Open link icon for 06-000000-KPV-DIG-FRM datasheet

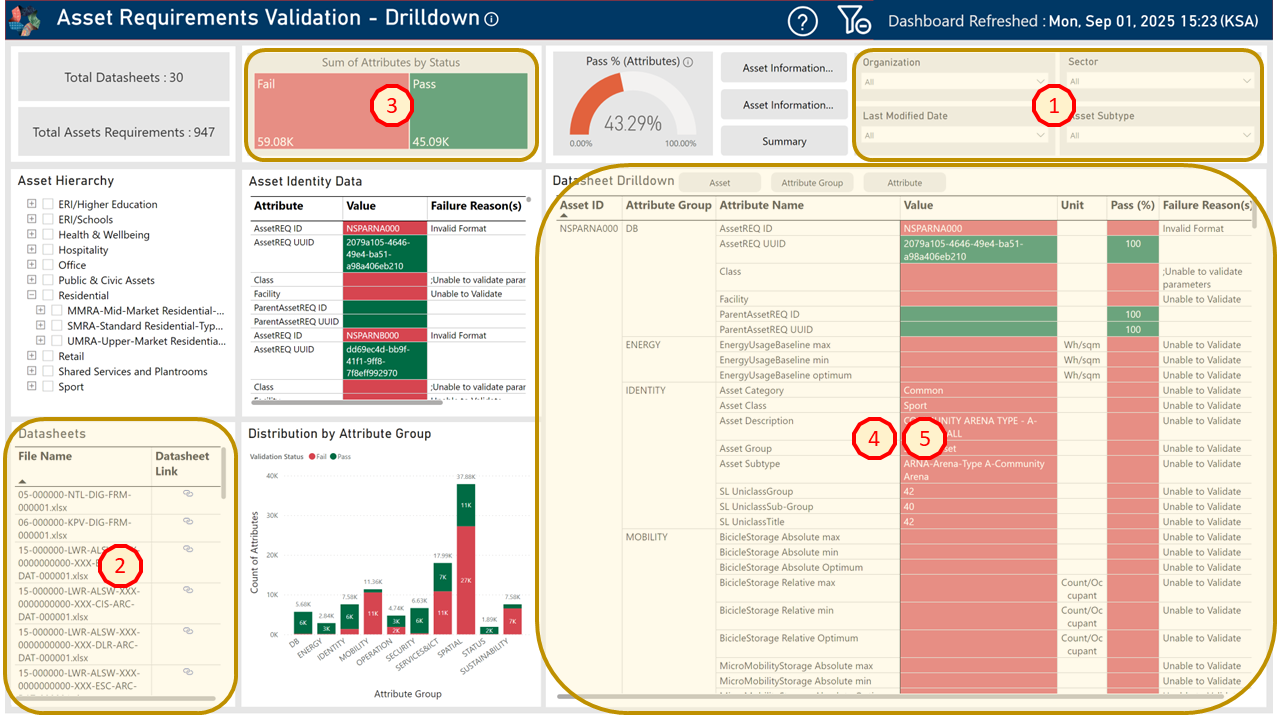click(187, 521)
